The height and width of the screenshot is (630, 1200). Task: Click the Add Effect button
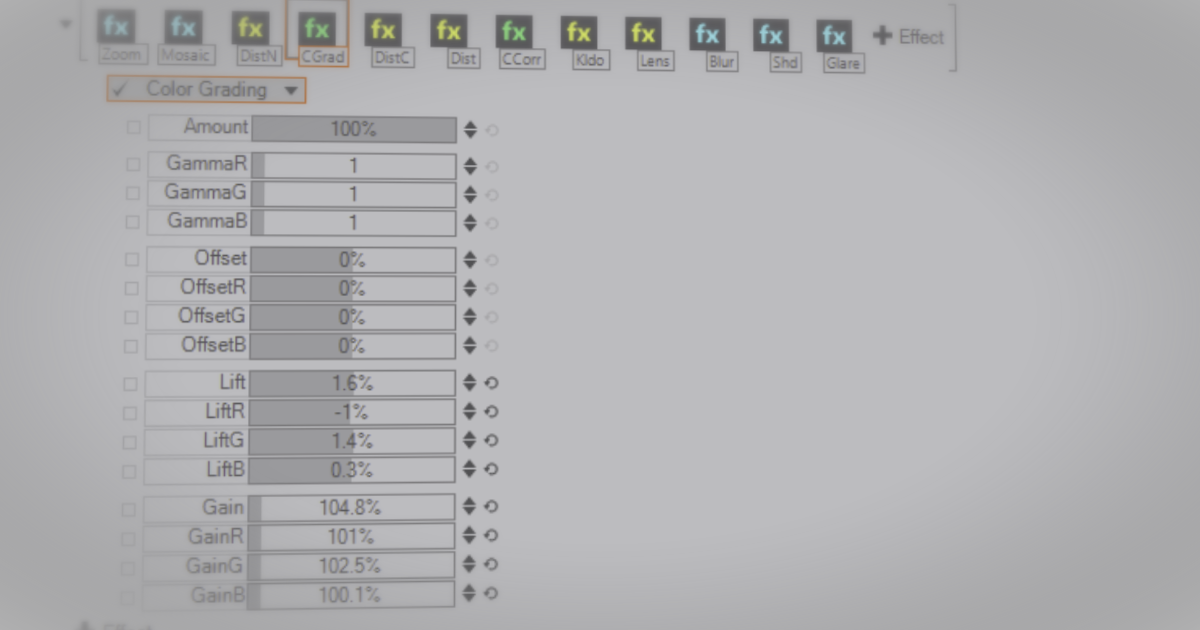907,36
